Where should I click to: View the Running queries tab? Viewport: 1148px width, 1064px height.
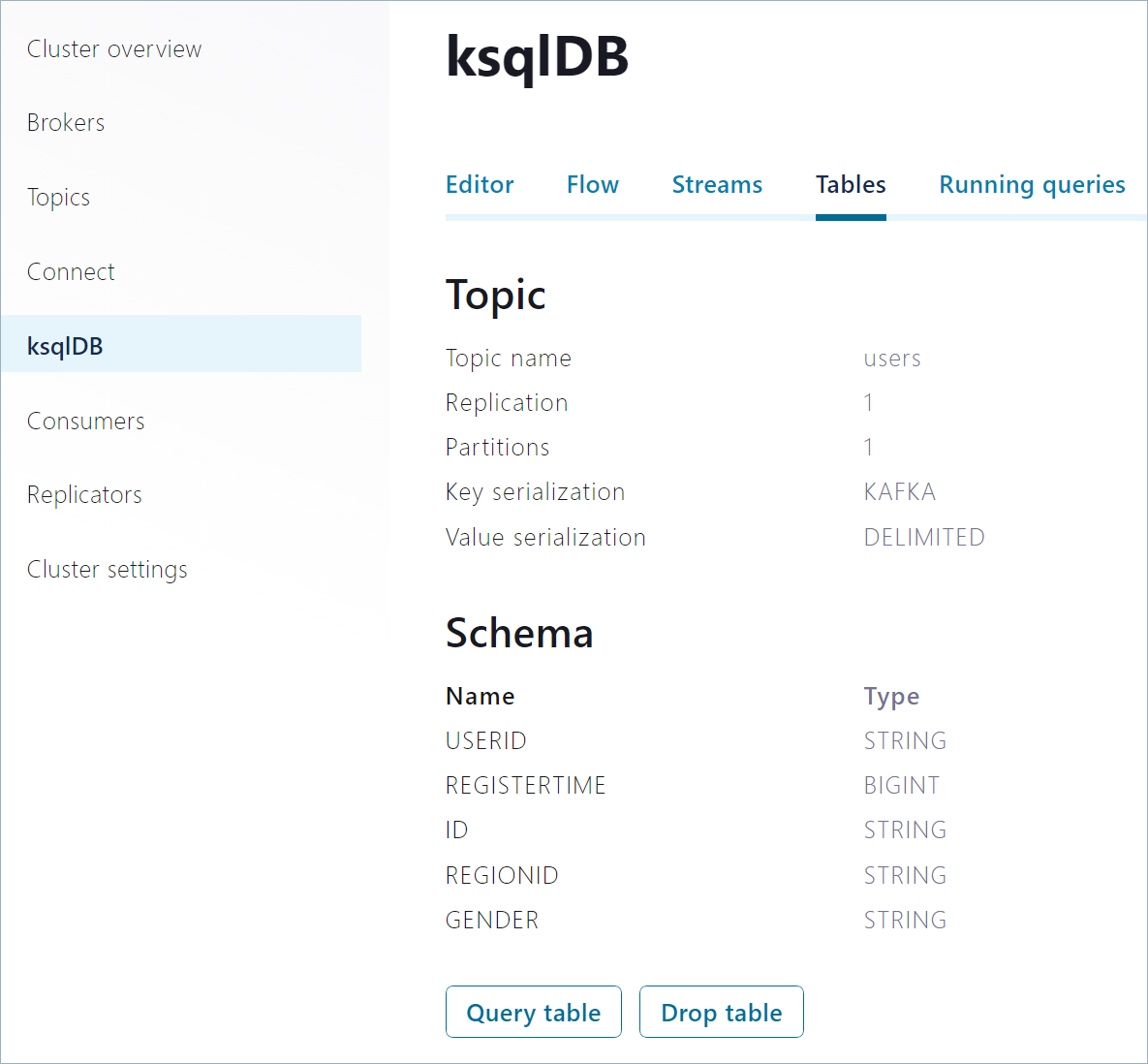click(1032, 185)
